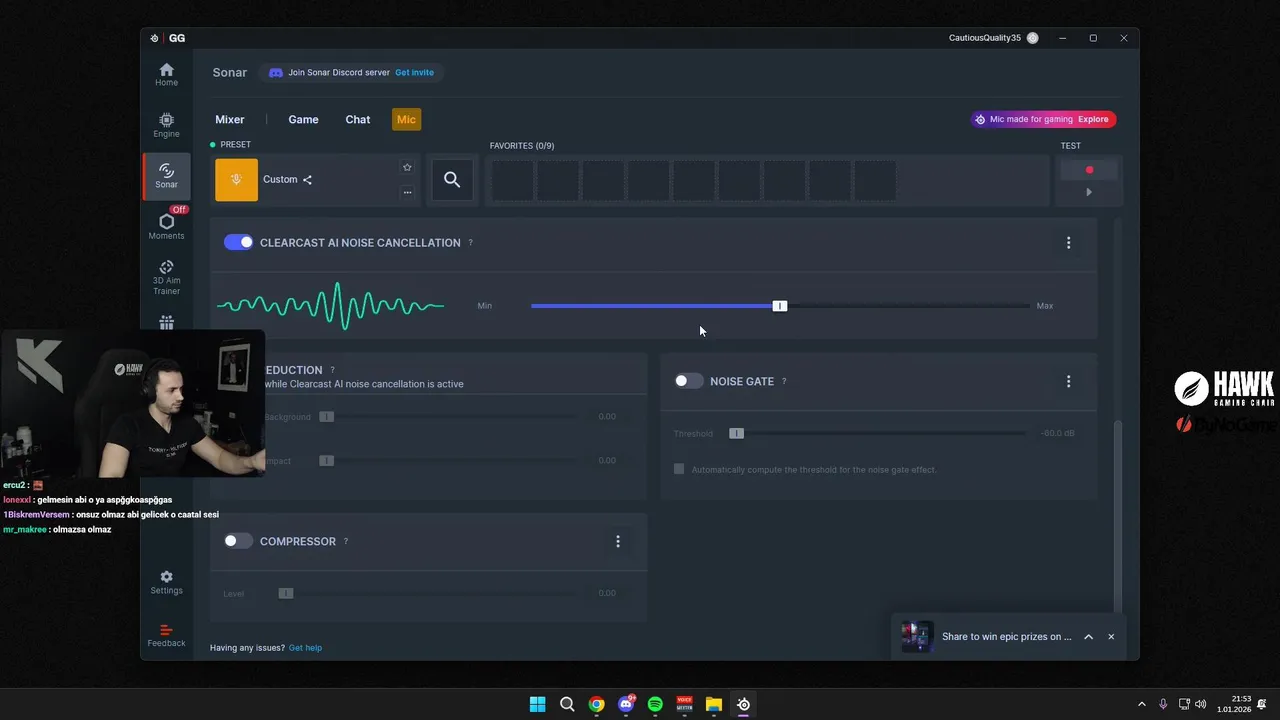
Task: Switch to the Game tab
Action: coord(303,119)
